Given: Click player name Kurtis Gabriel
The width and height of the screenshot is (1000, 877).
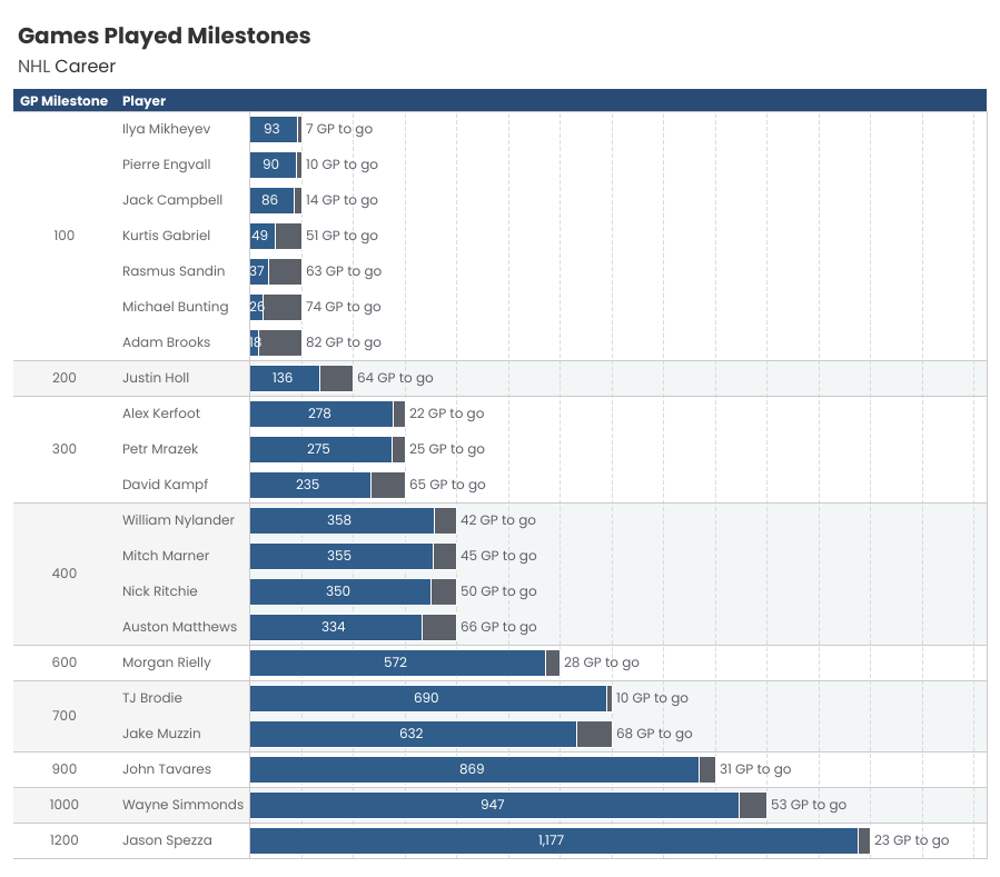Looking at the screenshot, I should pos(166,235).
